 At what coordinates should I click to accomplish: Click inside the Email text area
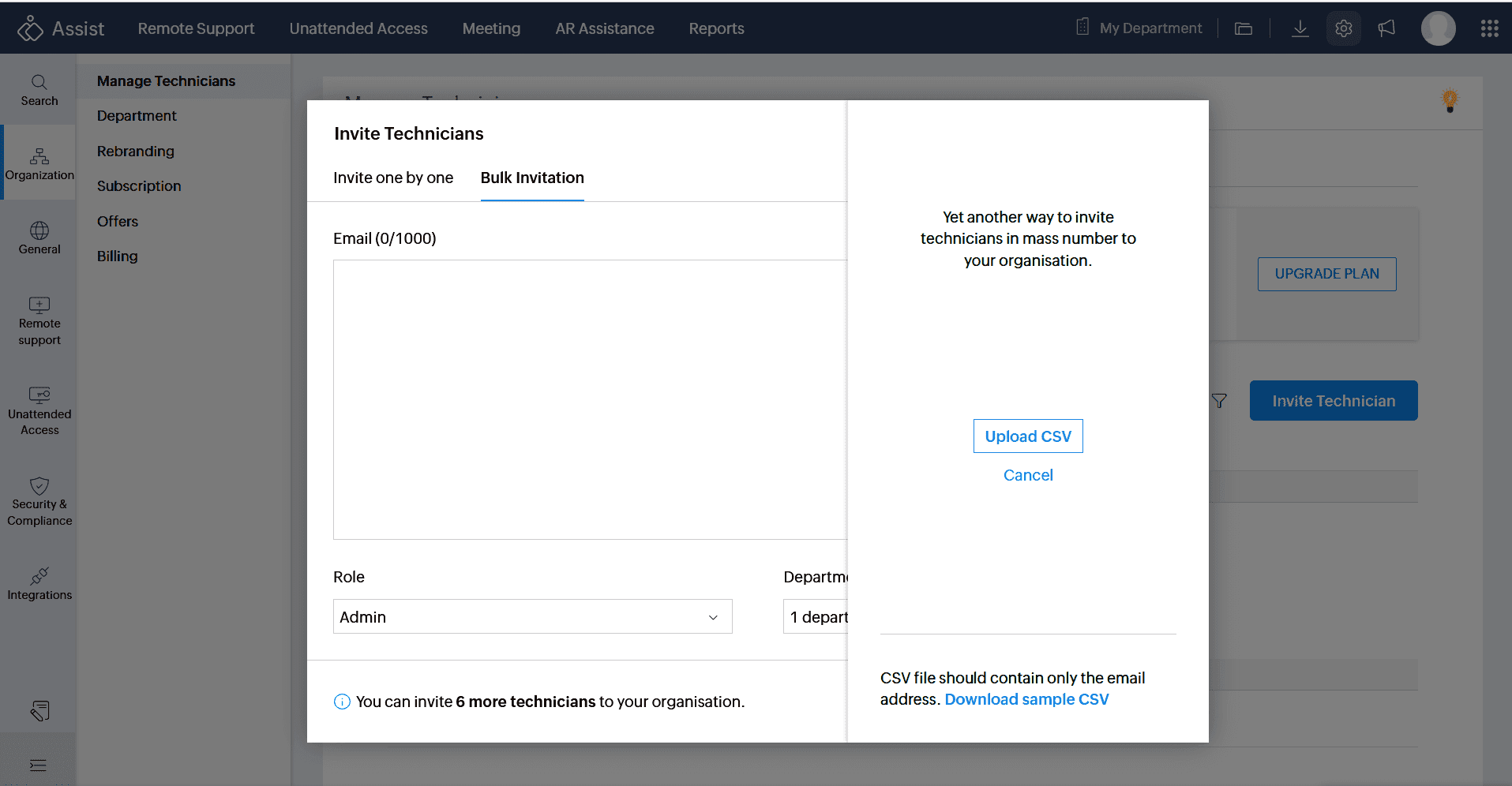pyautogui.click(x=589, y=399)
